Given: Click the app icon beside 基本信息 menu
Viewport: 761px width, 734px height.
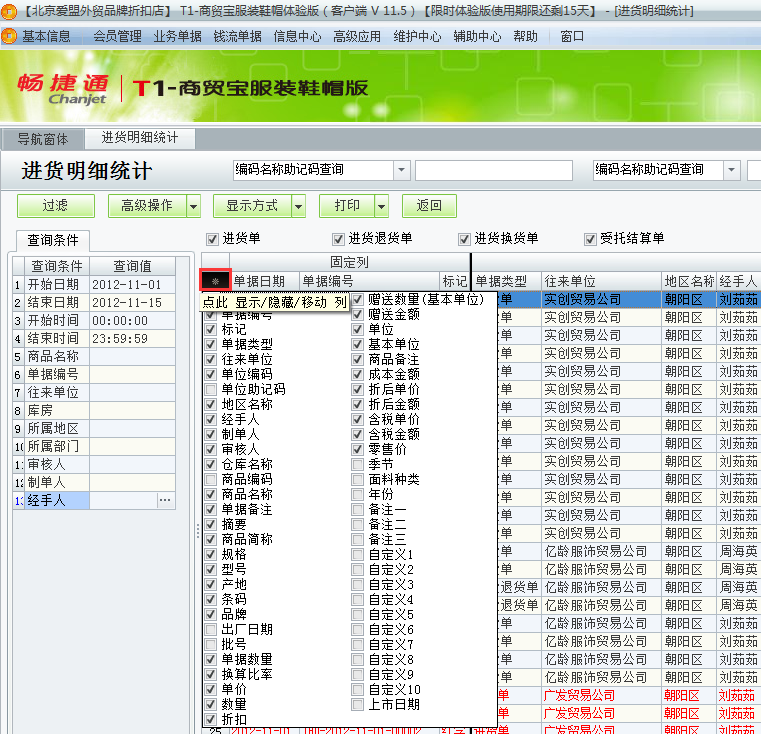Looking at the screenshot, I should coord(10,36).
